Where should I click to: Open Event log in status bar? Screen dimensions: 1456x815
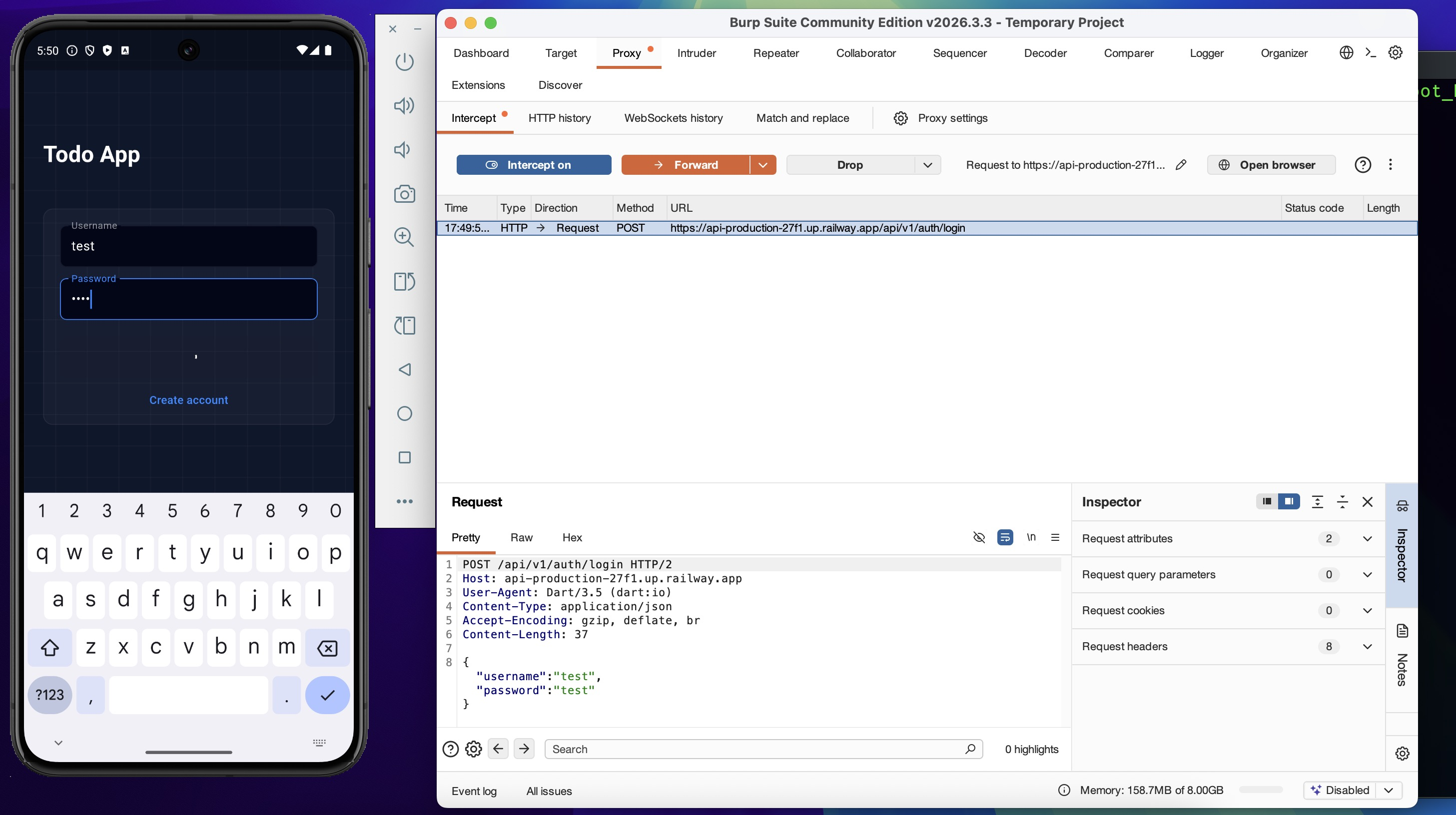[x=474, y=791]
